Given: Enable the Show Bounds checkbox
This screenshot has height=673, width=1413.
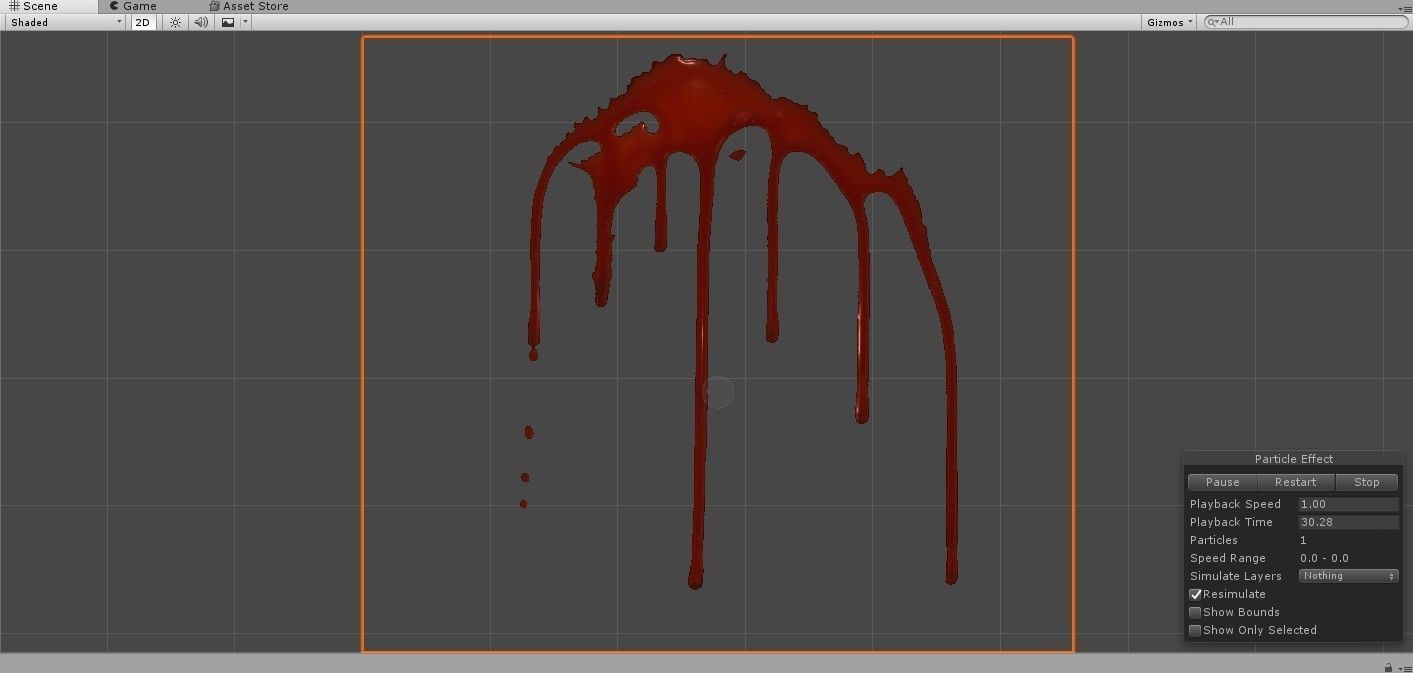Looking at the screenshot, I should click(x=1195, y=612).
